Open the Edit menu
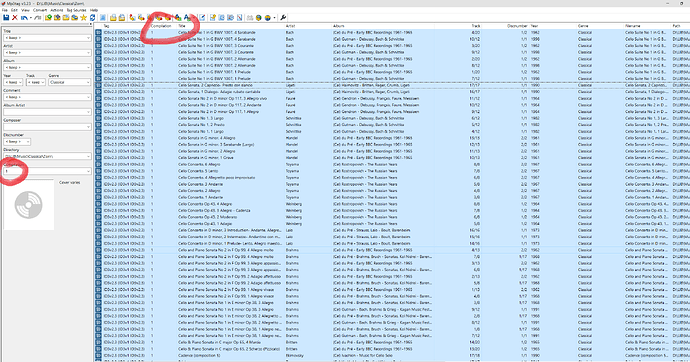 pos(14,10)
